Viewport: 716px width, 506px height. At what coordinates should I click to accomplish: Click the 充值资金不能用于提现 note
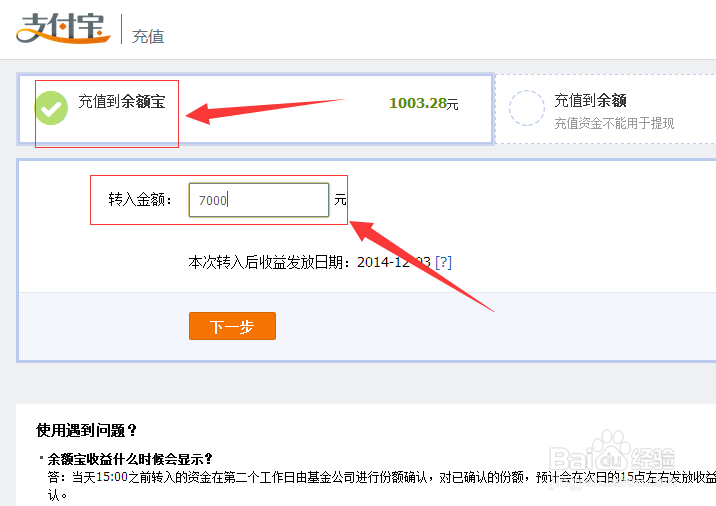tap(614, 123)
